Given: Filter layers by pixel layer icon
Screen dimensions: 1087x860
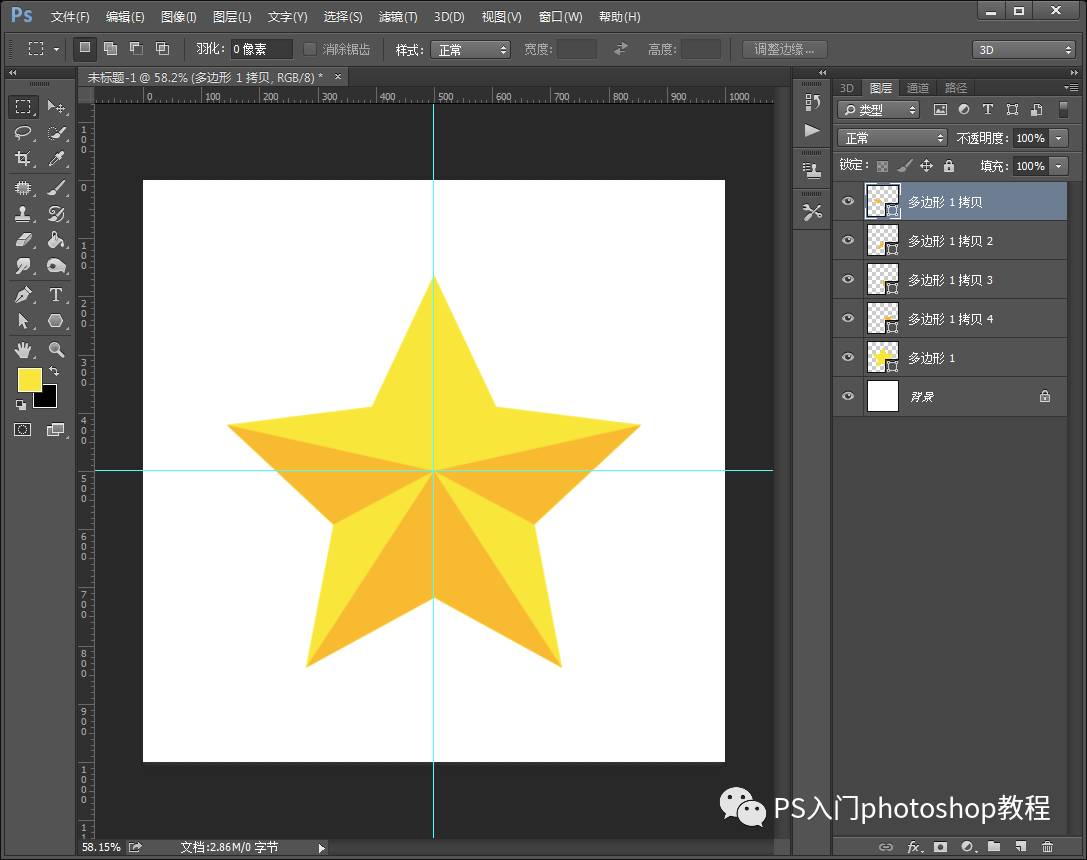Looking at the screenshot, I should [x=940, y=109].
